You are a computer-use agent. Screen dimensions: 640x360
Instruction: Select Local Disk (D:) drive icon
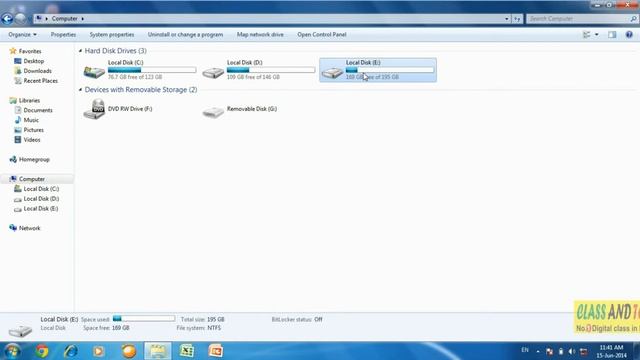[213, 73]
